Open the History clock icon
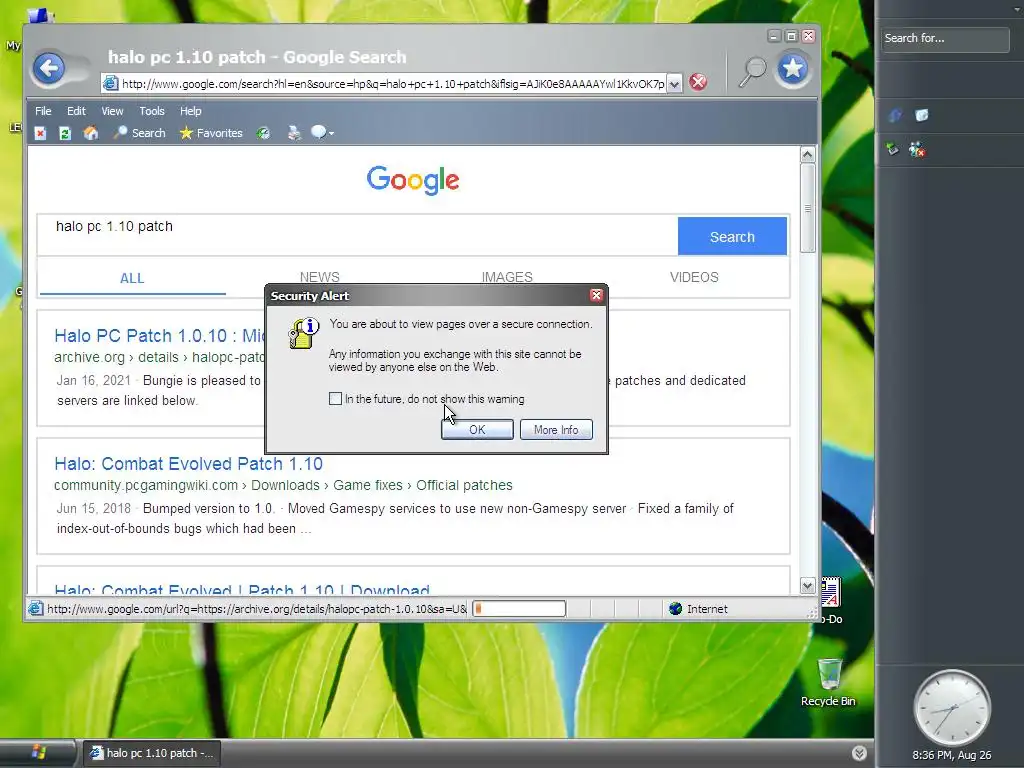 (x=263, y=133)
